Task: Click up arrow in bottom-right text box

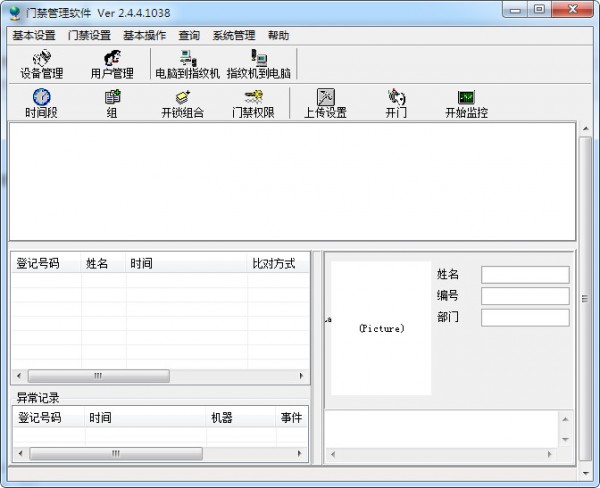Action: coord(565,420)
